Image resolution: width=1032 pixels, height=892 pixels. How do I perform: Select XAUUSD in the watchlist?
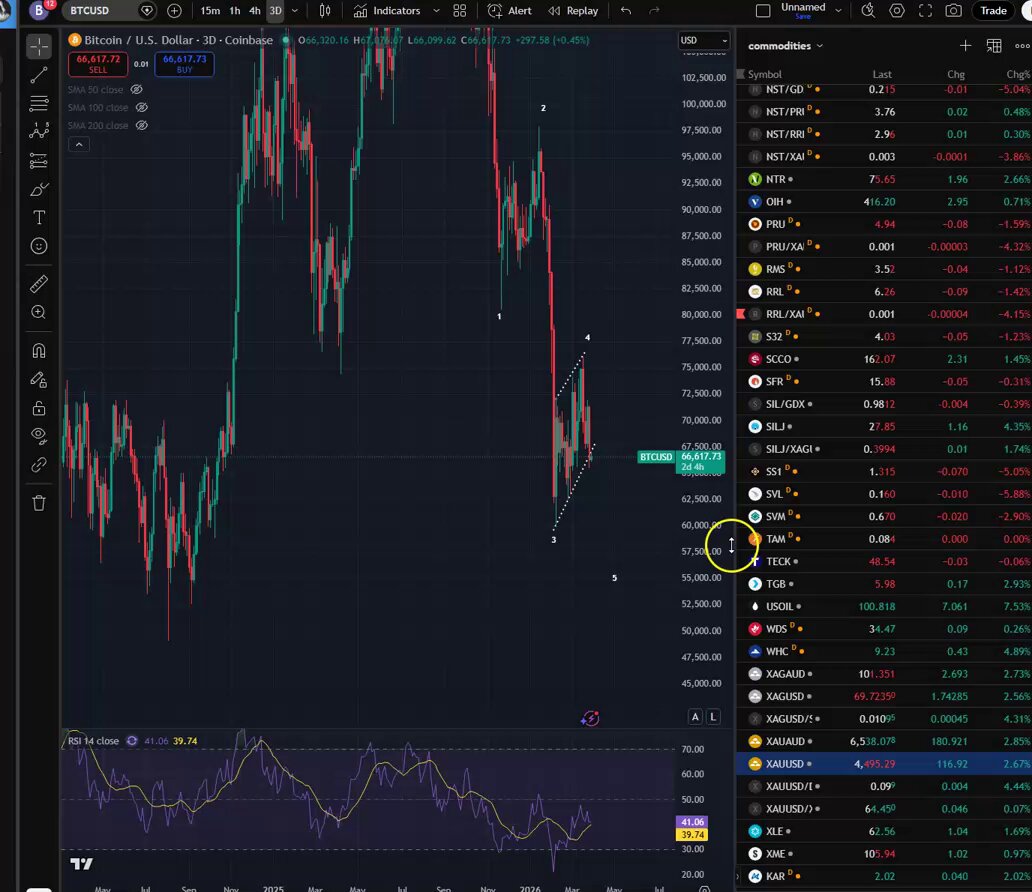click(884, 764)
